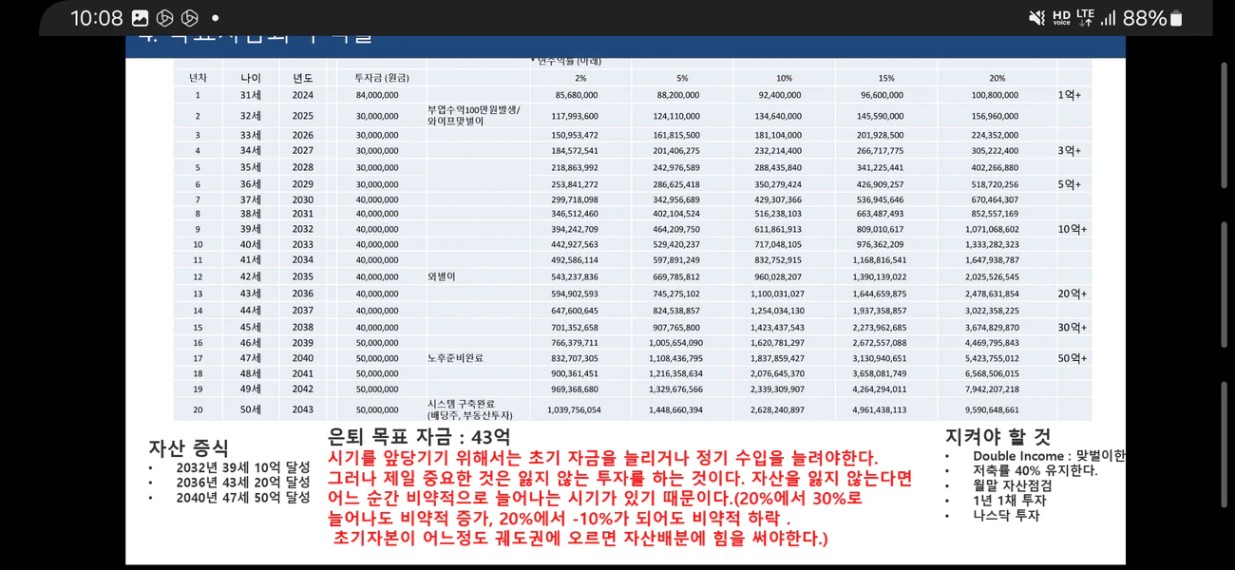The height and width of the screenshot is (570, 1235).
Task: Select the value 2,478,631,854
Action: tap(993, 294)
